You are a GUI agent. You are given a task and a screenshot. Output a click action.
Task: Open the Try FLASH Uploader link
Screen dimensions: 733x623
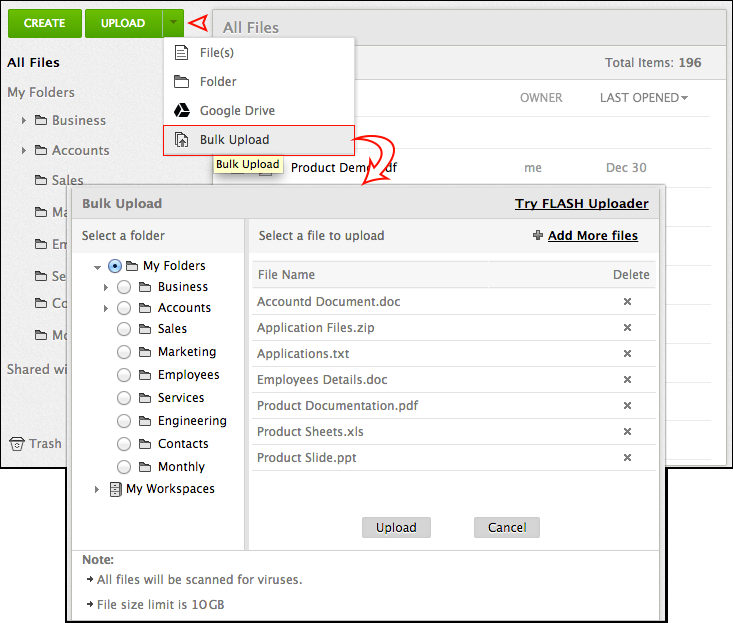click(582, 203)
